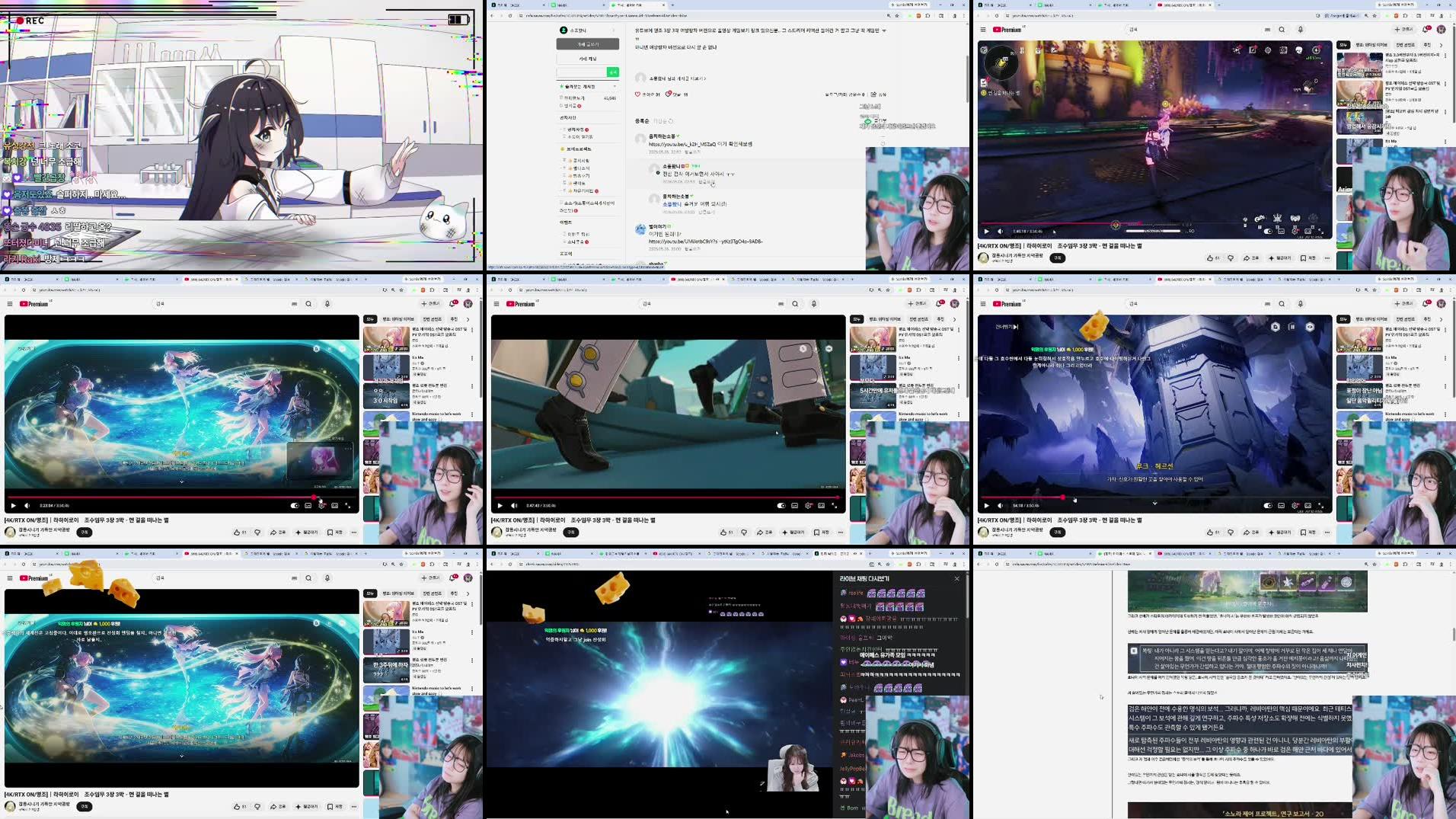Open '카페 채팅' in cafe post window
The image size is (1456, 819).
(x=587, y=59)
